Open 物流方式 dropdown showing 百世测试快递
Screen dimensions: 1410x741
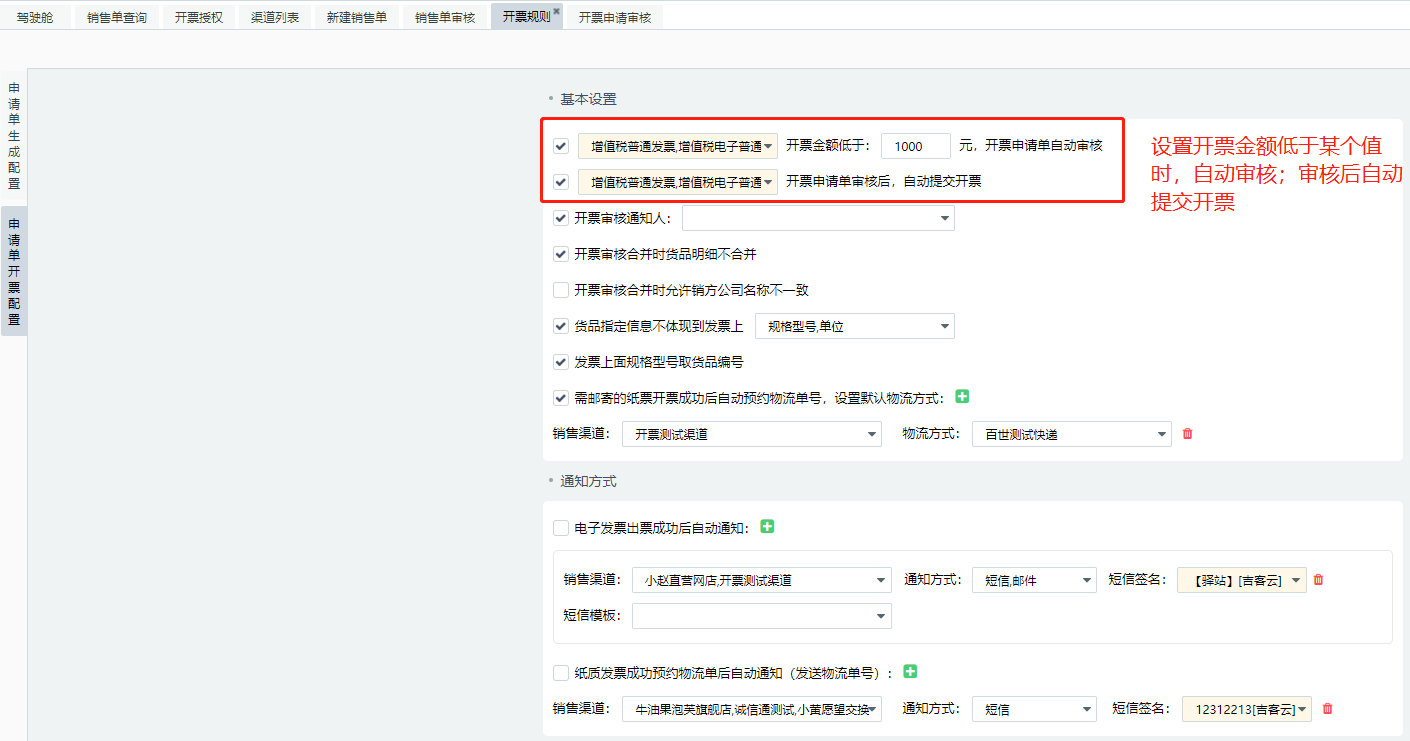1070,434
